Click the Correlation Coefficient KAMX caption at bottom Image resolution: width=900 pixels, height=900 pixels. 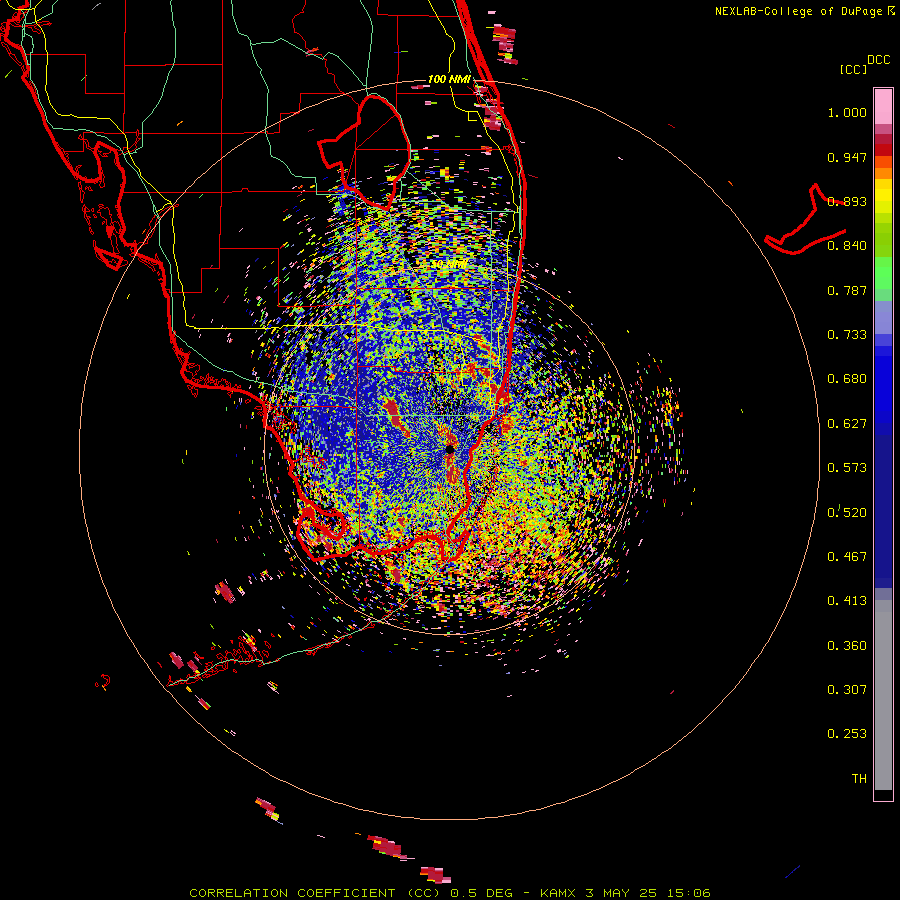[x=450, y=893]
